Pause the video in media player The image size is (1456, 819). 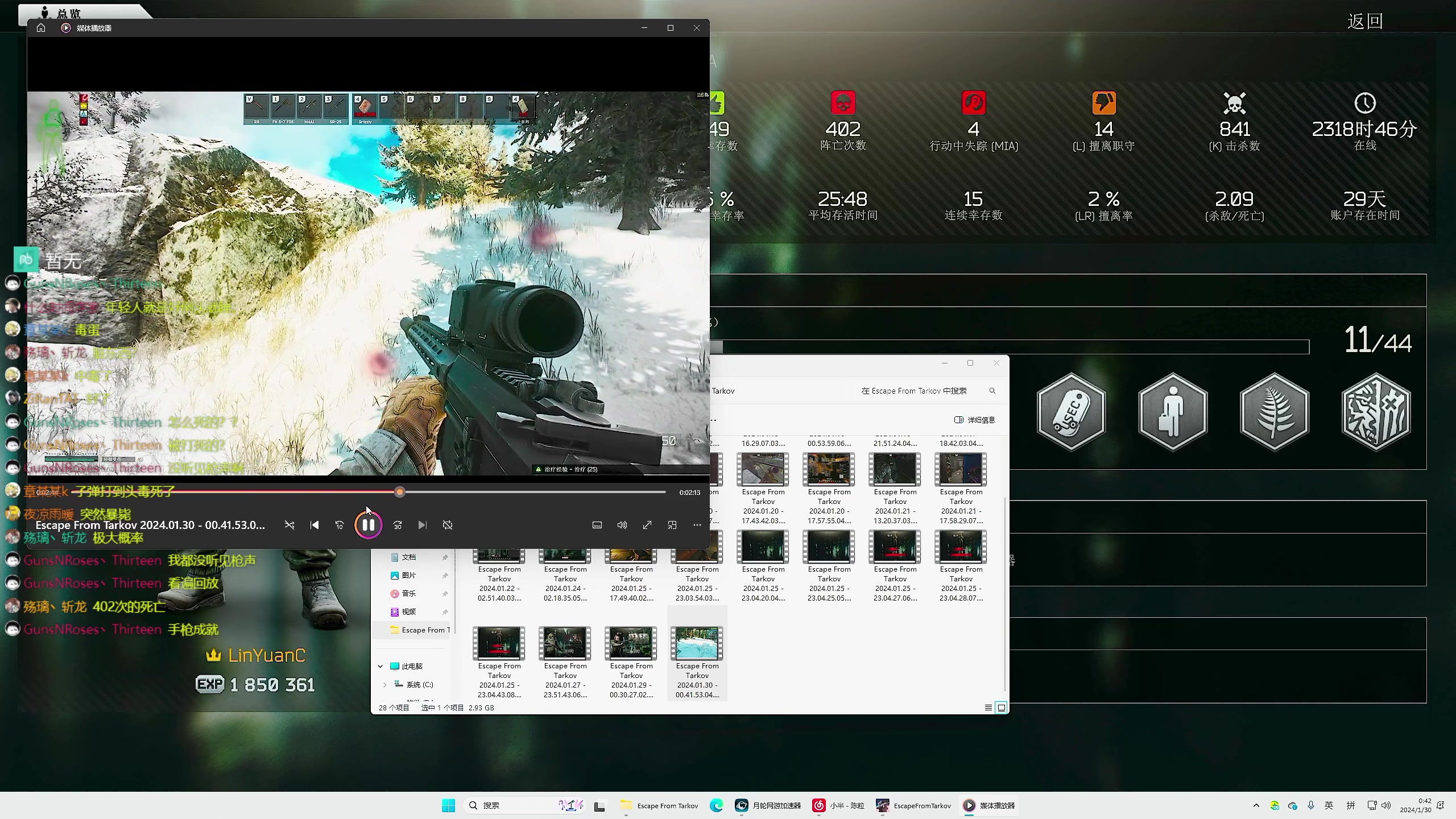(x=368, y=525)
